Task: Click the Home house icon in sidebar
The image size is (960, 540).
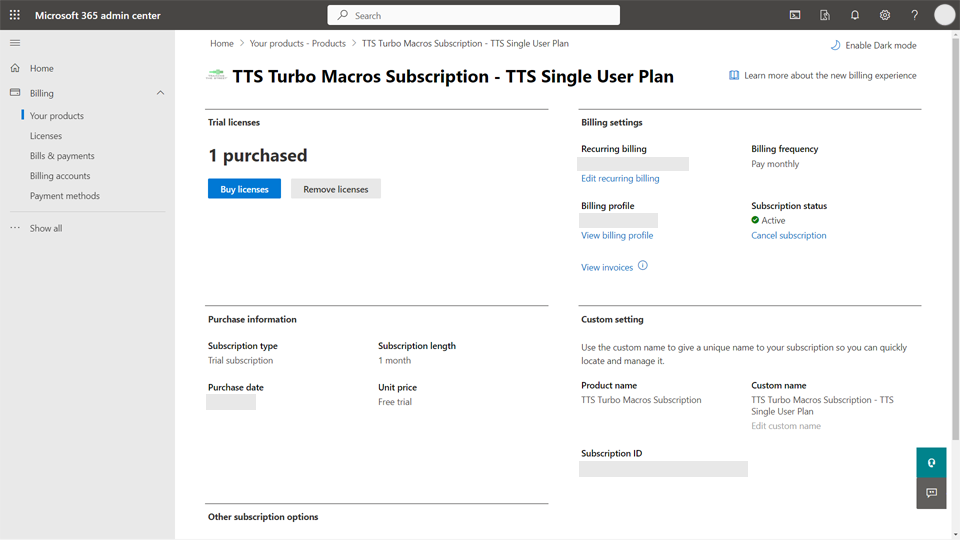Action: (15, 68)
